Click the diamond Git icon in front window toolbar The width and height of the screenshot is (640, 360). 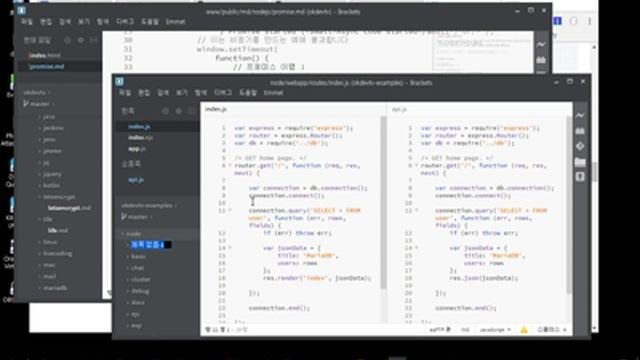[x=580, y=146]
